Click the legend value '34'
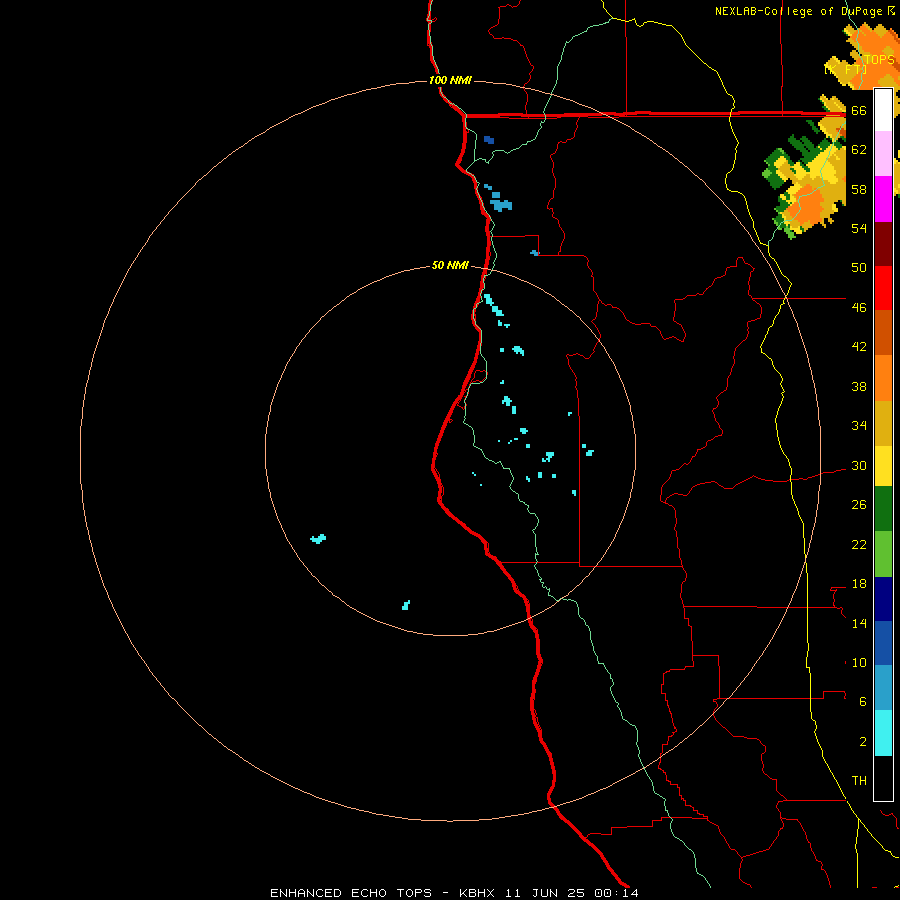The image size is (900, 900). pyautogui.click(x=859, y=425)
